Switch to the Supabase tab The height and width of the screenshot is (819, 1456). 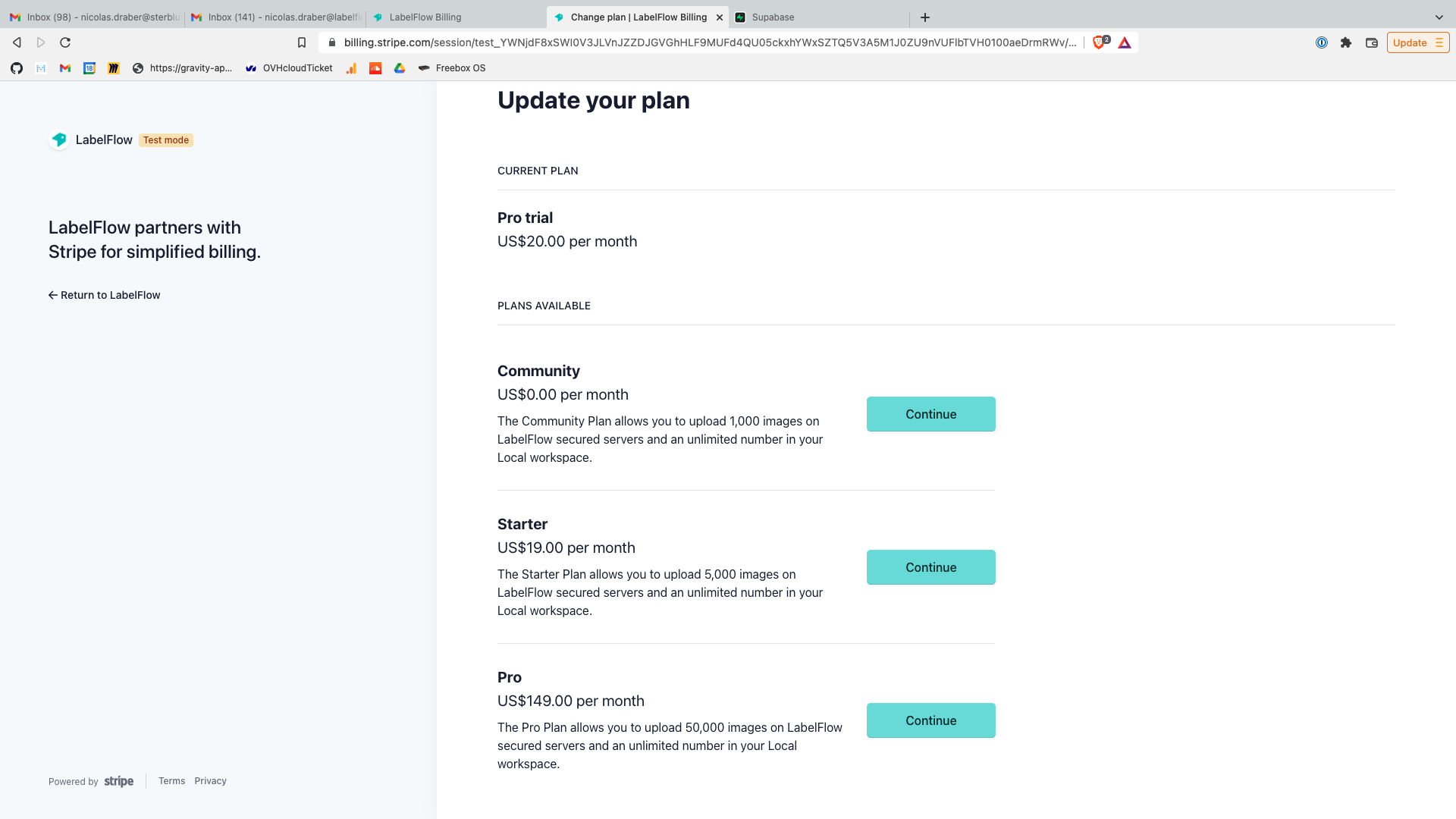point(772,17)
